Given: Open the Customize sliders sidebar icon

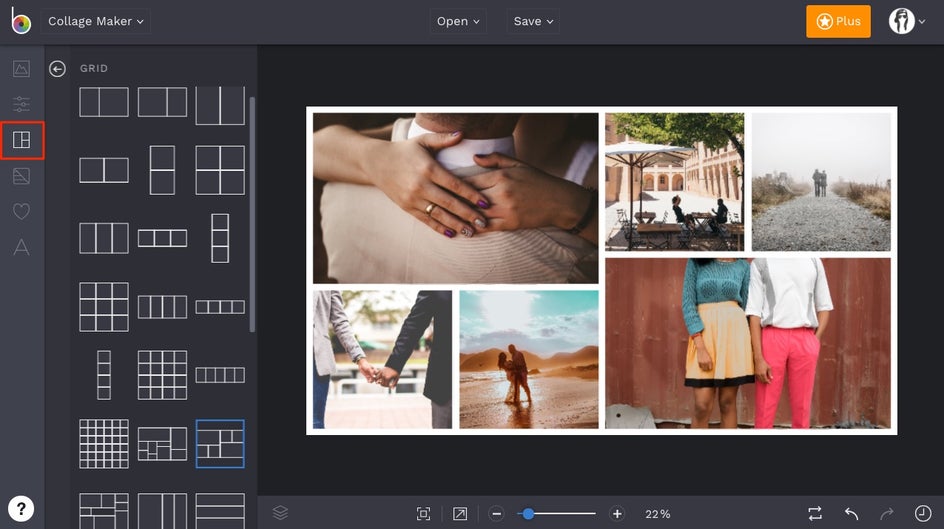Looking at the screenshot, I should coord(21,104).
